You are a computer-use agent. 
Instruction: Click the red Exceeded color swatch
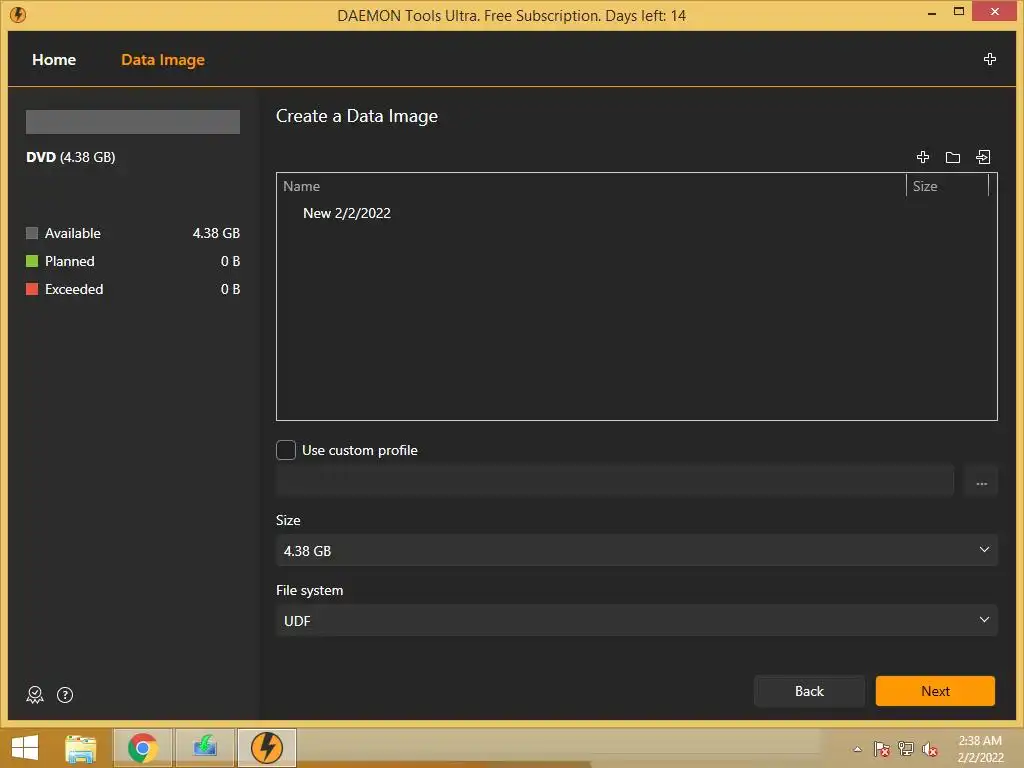[32, 289]
